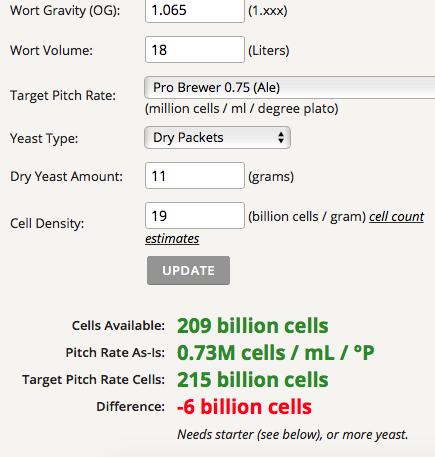Click the Pitch Rate As-Is value

276,353
